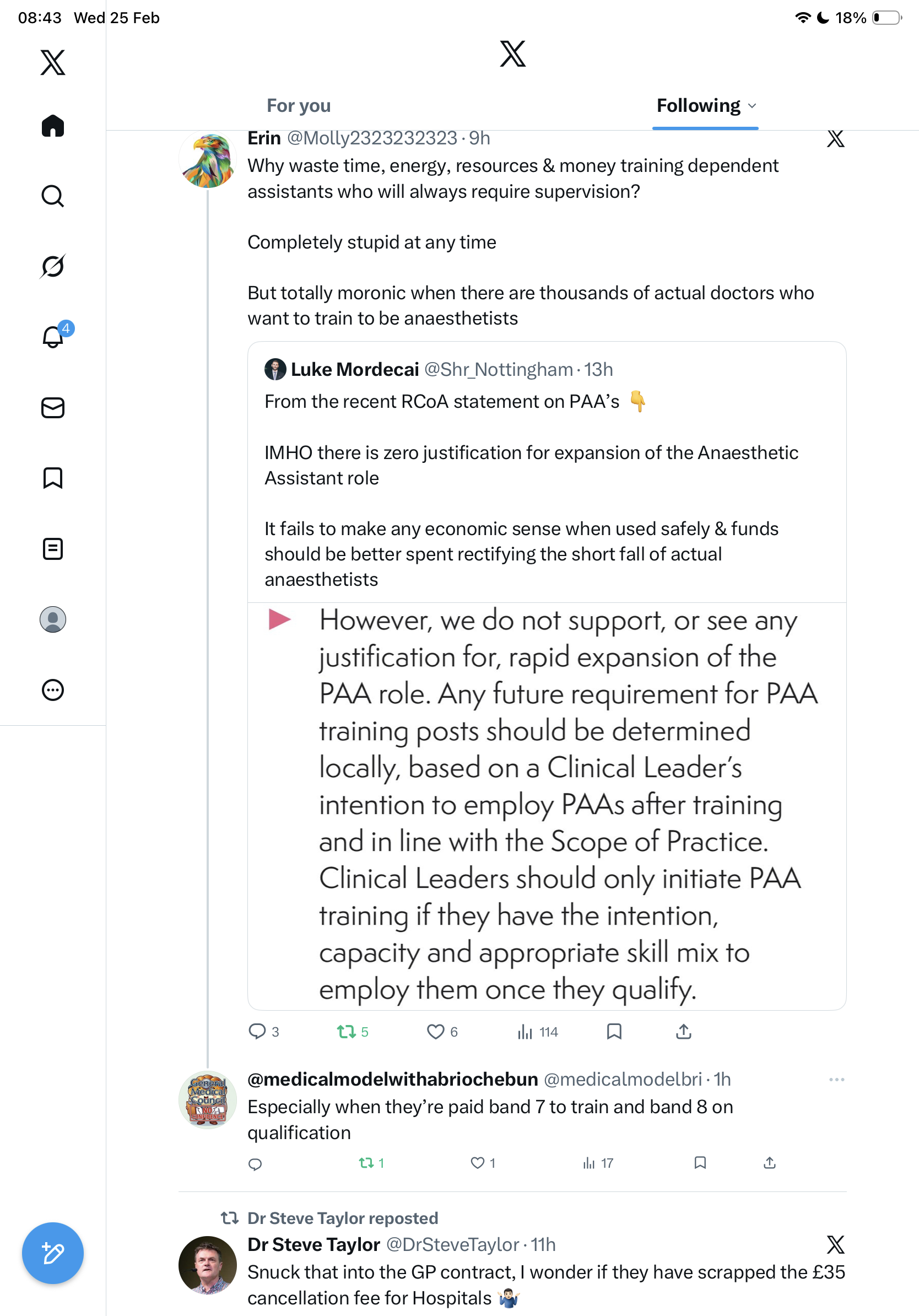
Task: Switch to the For you tab
Action: (299, 106)
